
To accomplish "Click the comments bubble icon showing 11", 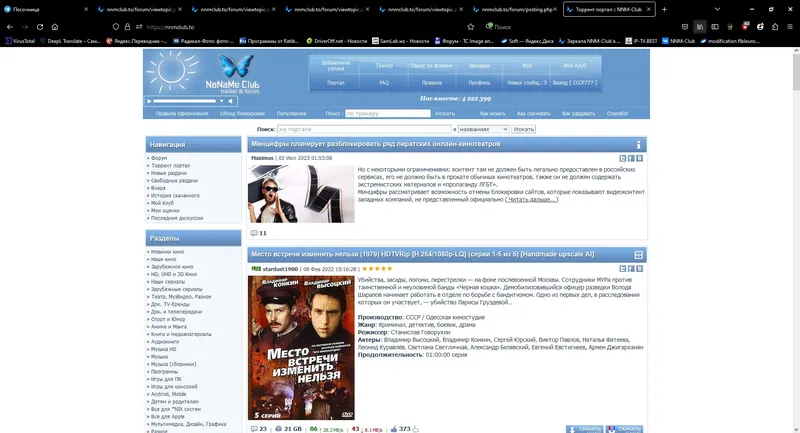I will (x=254, y=233).
